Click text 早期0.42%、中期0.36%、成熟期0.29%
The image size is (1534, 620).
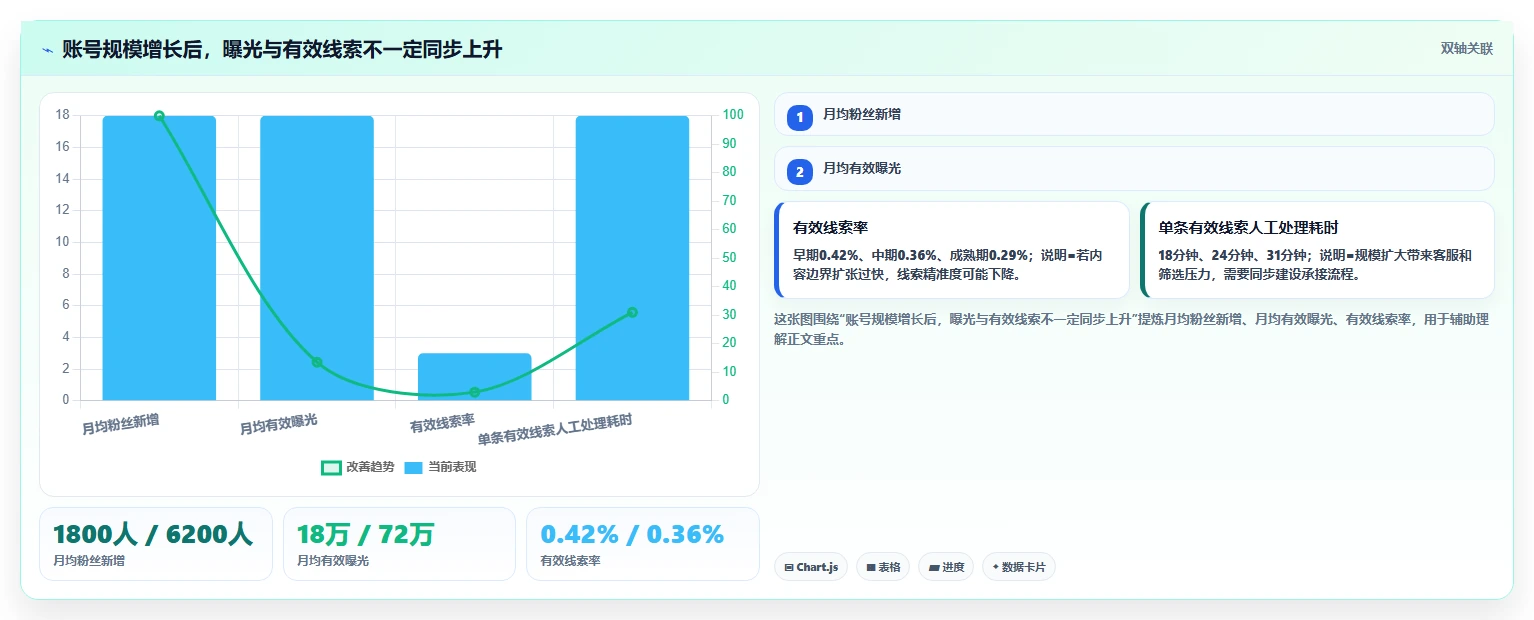click(910, 255)
